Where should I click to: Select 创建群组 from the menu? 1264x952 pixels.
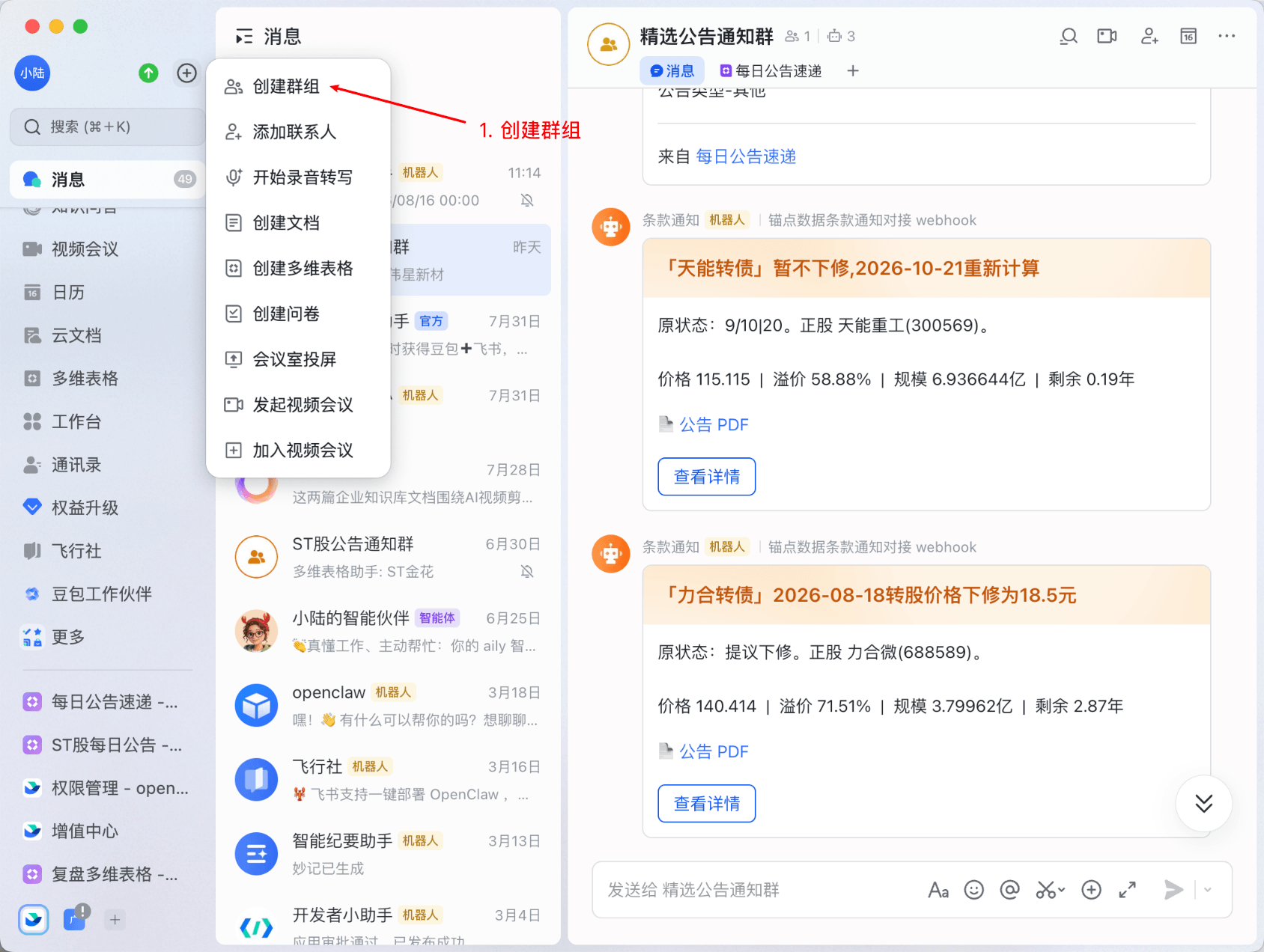point(298,87)
